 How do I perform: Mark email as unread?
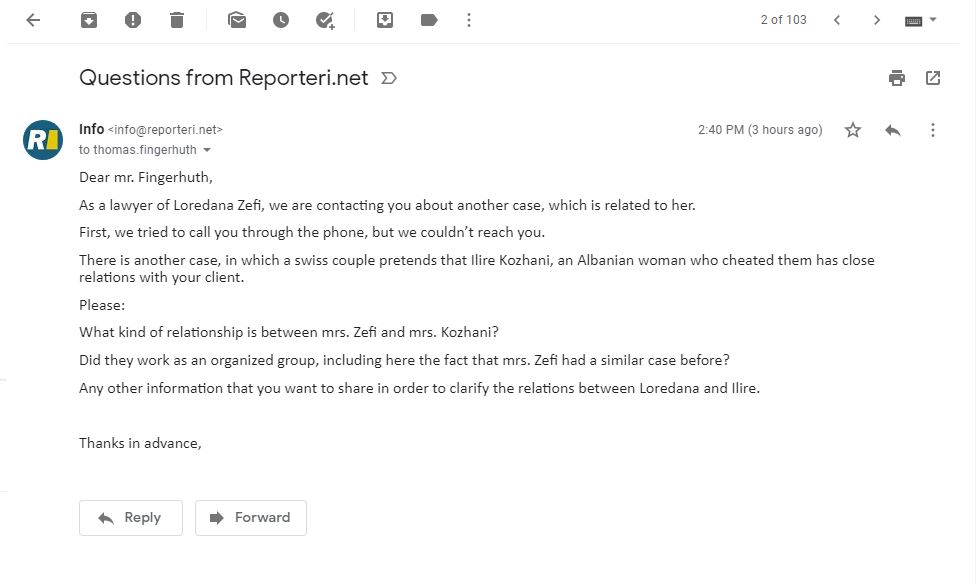coord(237,20)
